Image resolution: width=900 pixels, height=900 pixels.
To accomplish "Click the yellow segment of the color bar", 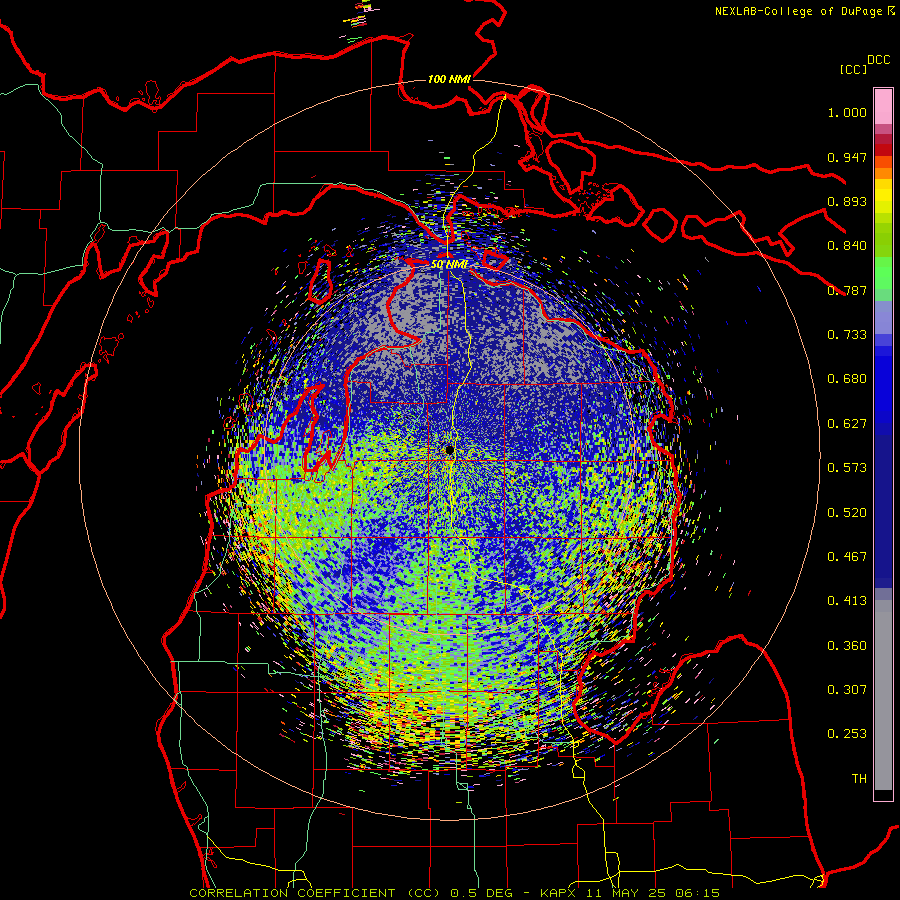I will pos(883,201).
